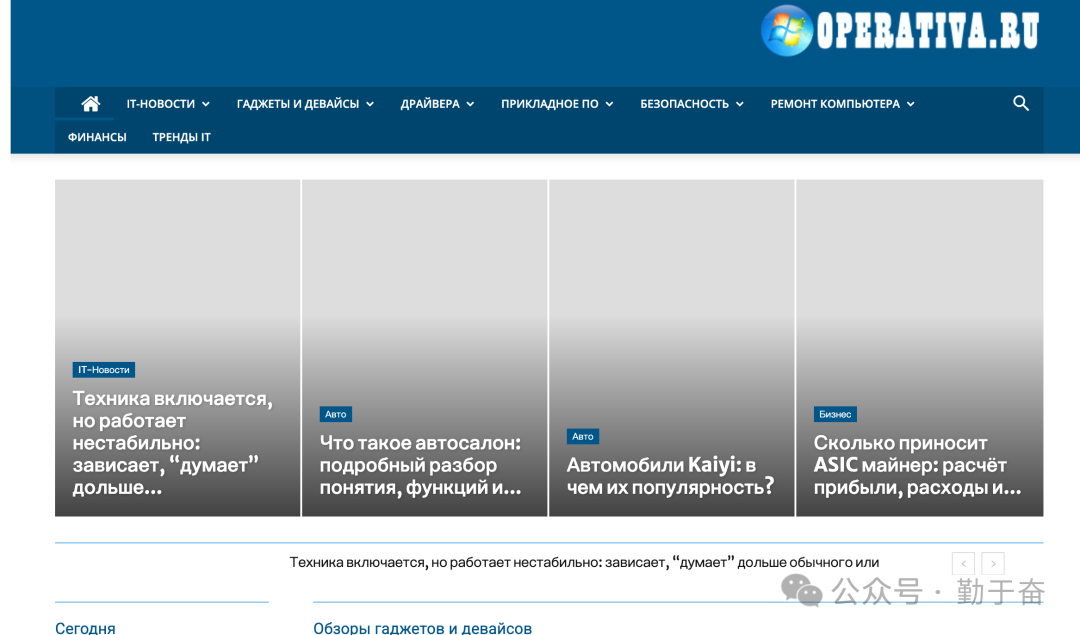Open the Драйвера menu item
The image size is (1080, 635).
coord(430,104)
